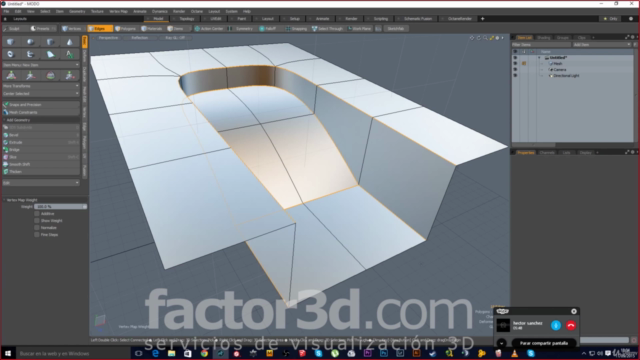The width and height of the screenshot is (640, 360).
Task: Click the Snapping button
Action: click(x=296, y=29)
